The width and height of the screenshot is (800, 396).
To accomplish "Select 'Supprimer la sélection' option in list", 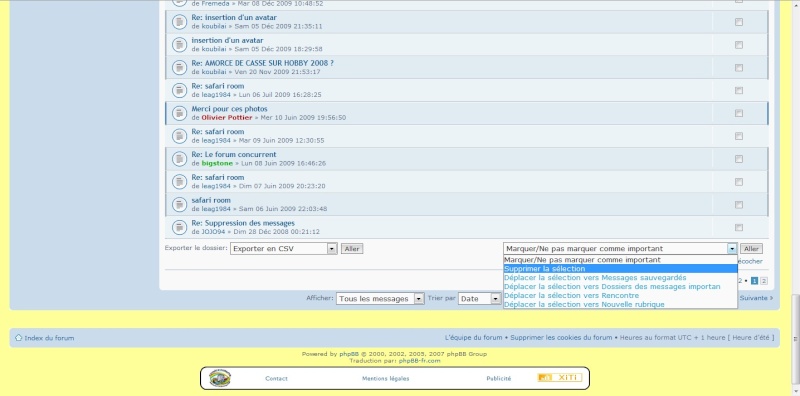I will pyautogui.click(x=620, y=268).
